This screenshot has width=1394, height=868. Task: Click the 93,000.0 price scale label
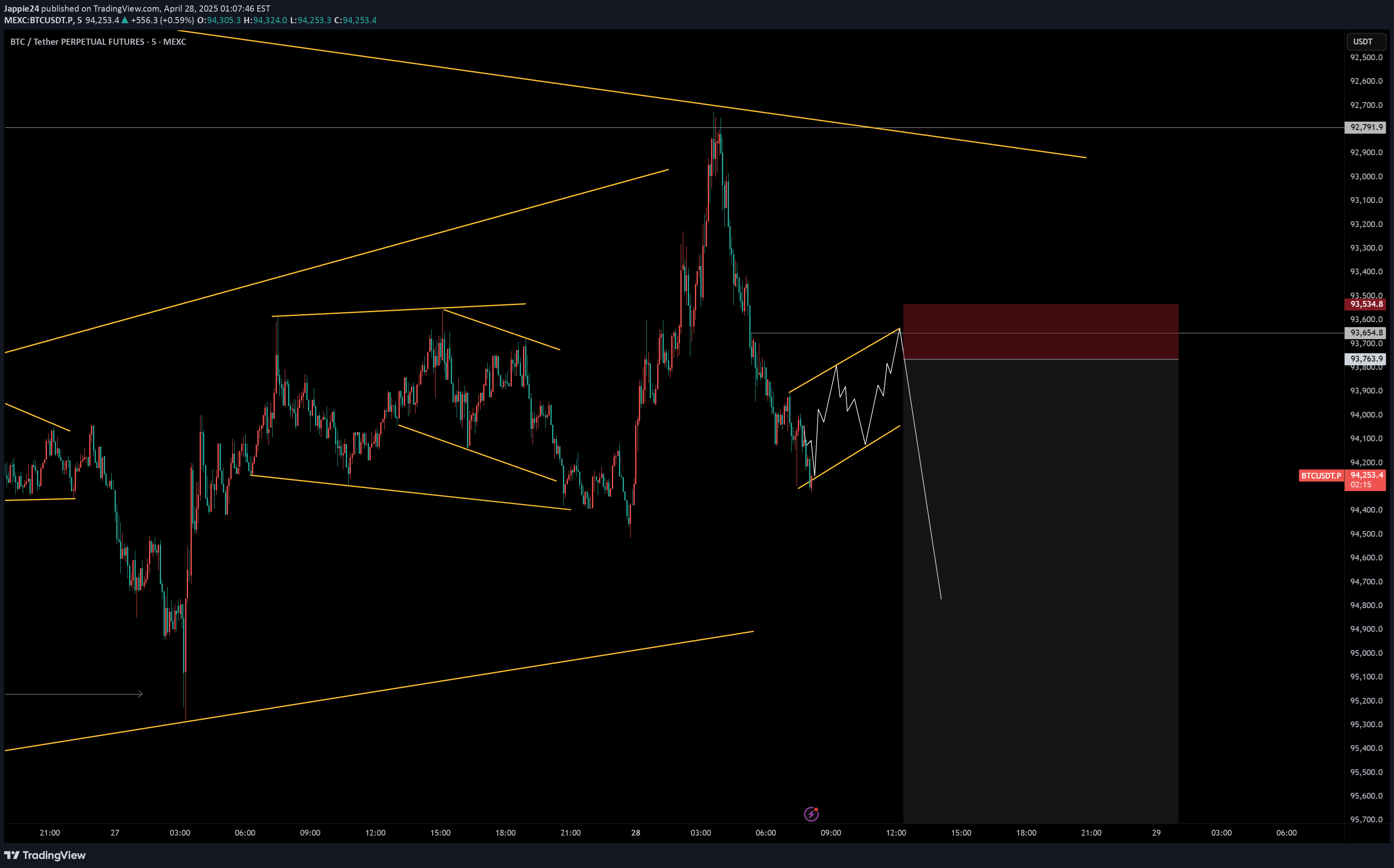point(1366,176)
